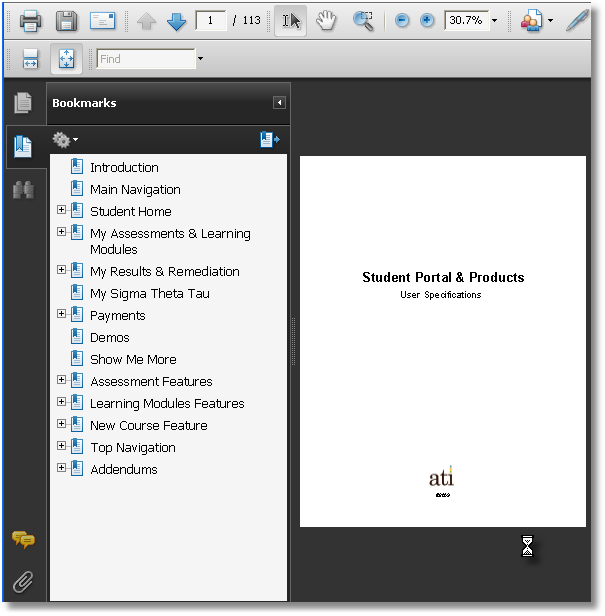
Task: Click the Sign pen icon
Action: pyautogui.click(x=577, y=20)
